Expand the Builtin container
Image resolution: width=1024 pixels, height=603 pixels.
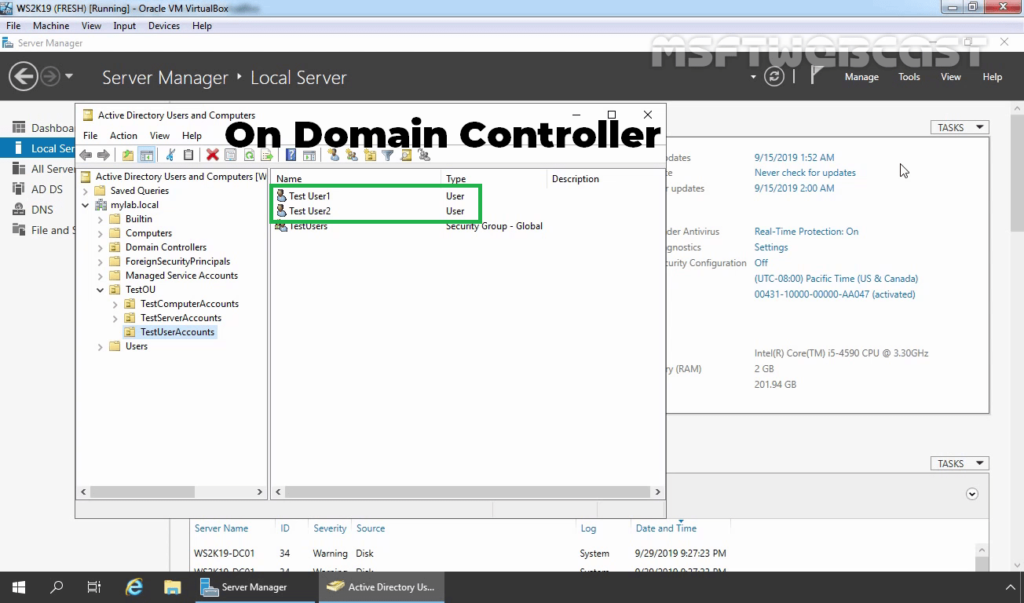100,220
